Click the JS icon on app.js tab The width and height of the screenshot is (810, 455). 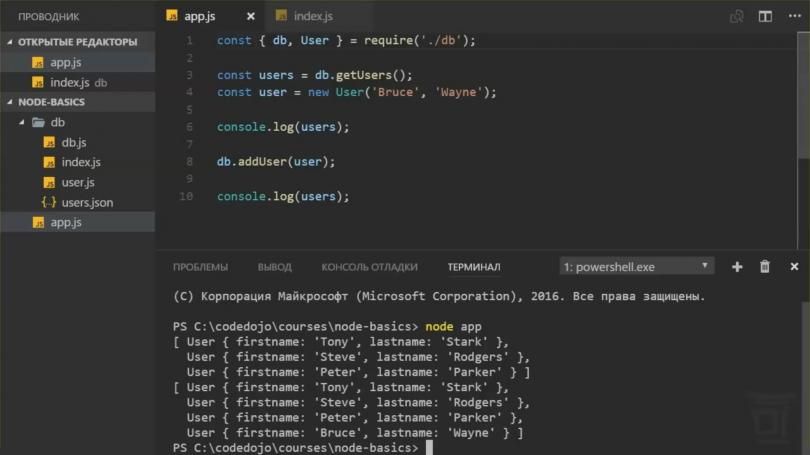pos(172,16)
